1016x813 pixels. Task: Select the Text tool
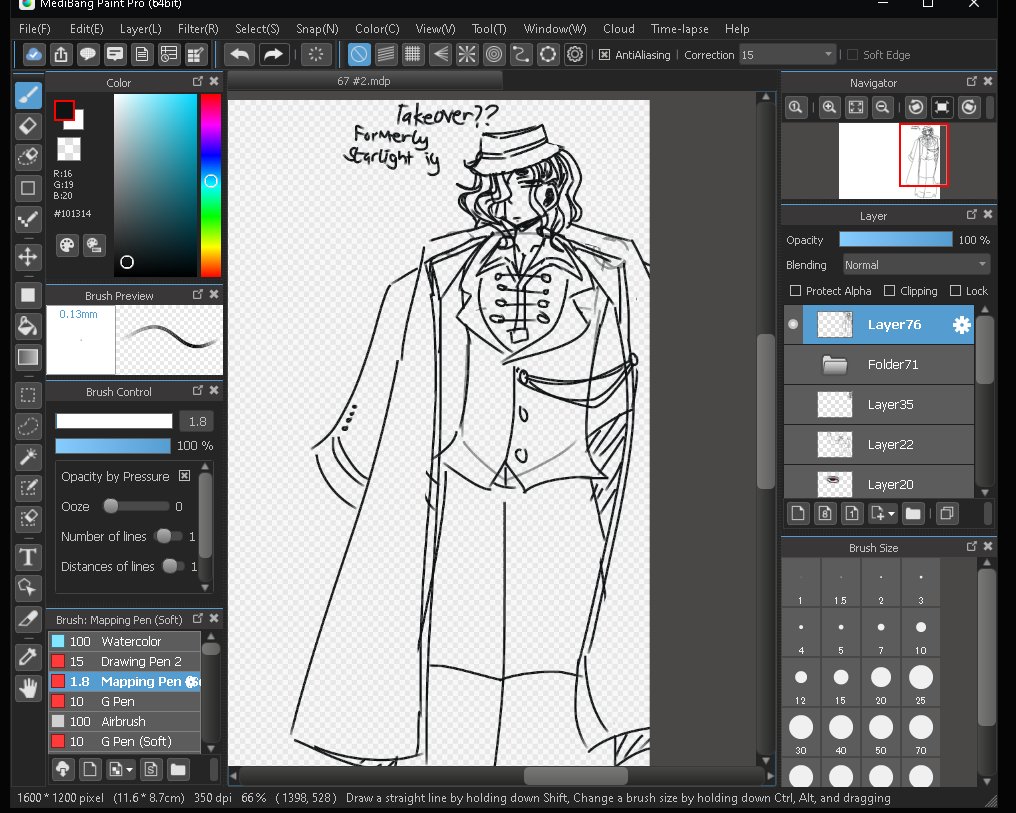28,557
